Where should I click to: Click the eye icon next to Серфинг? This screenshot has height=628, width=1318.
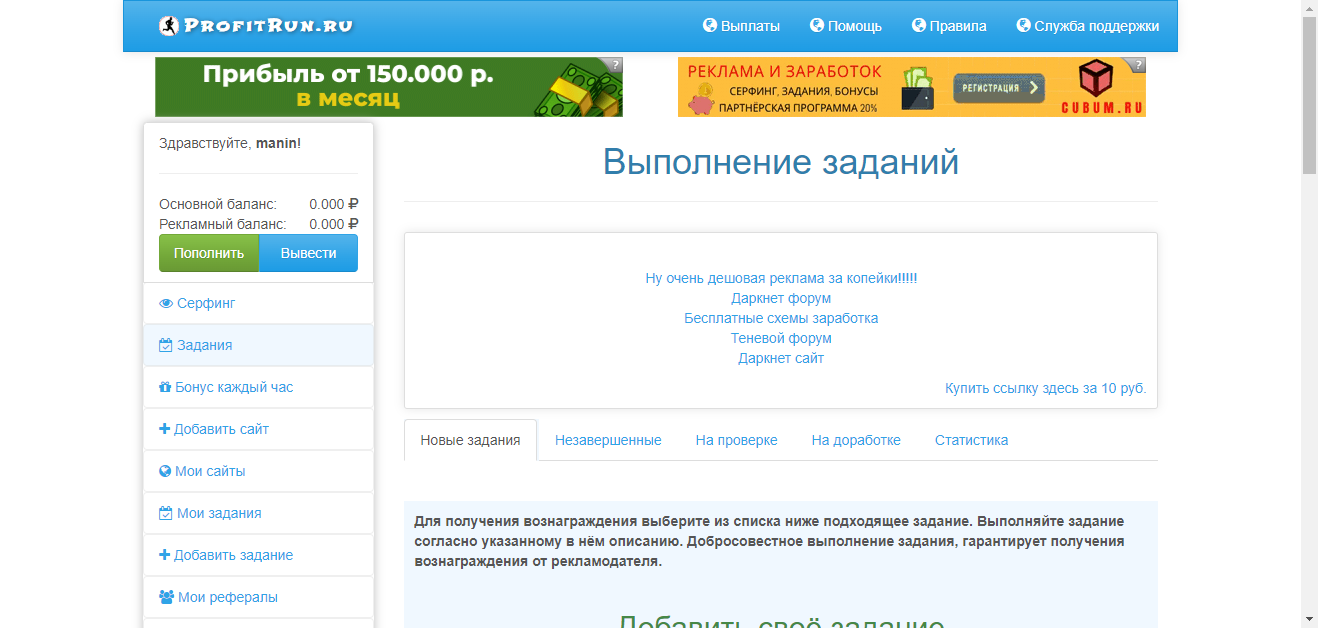point(166,303)
